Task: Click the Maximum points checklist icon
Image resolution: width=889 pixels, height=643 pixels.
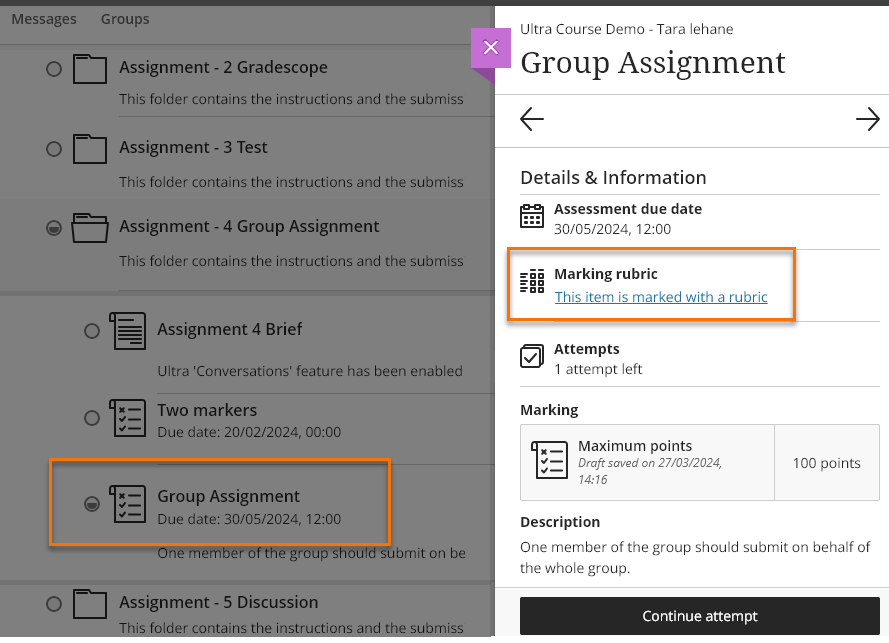Action: (x=551, y=458)
